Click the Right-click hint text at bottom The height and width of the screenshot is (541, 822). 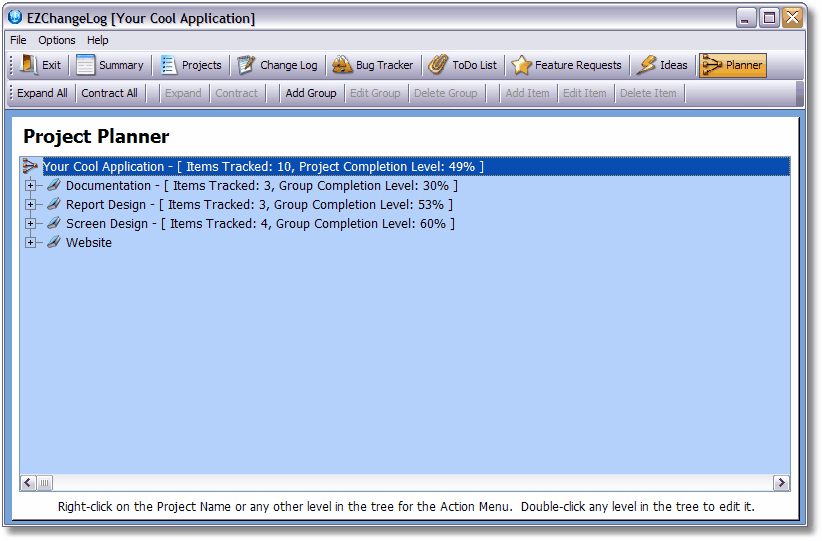(406, 506)
